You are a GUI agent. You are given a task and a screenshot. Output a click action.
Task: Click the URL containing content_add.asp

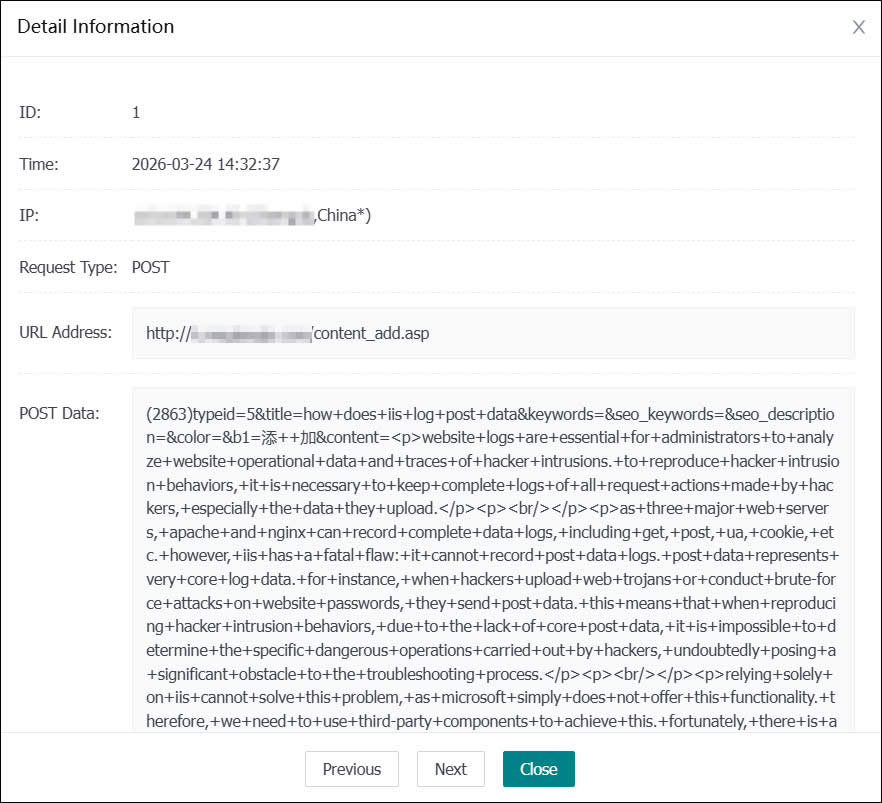click(288, 333)
